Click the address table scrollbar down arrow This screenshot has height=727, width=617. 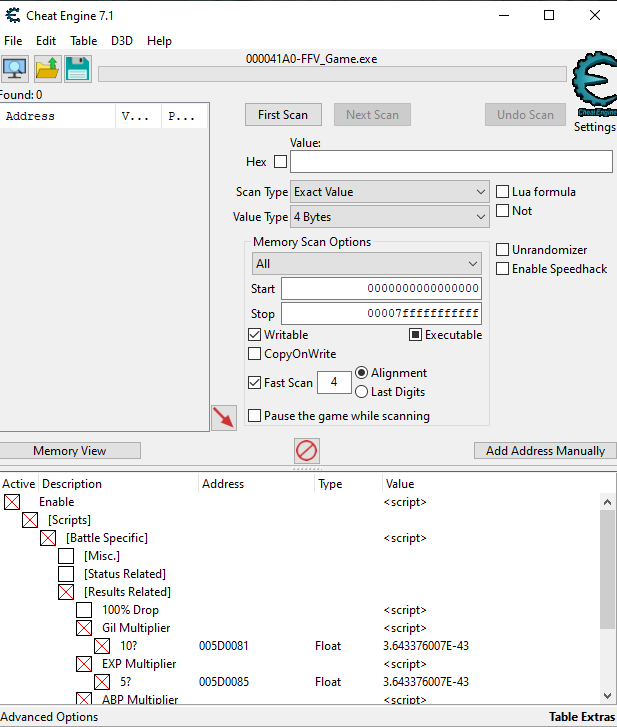coord(607,695)
